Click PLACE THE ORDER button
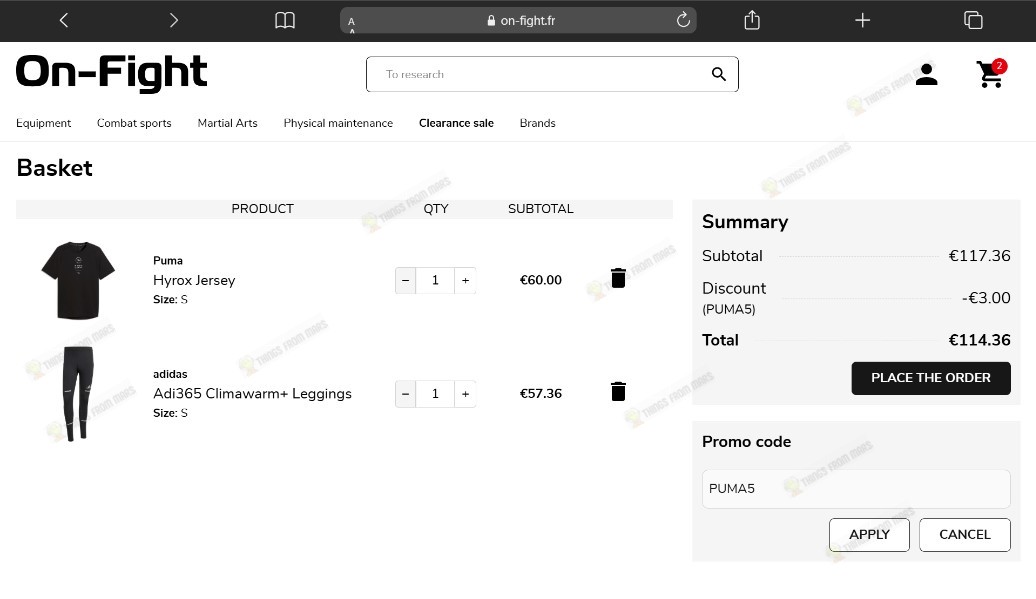This screenshot has height=599, width=1036. (x=931, y=378)
